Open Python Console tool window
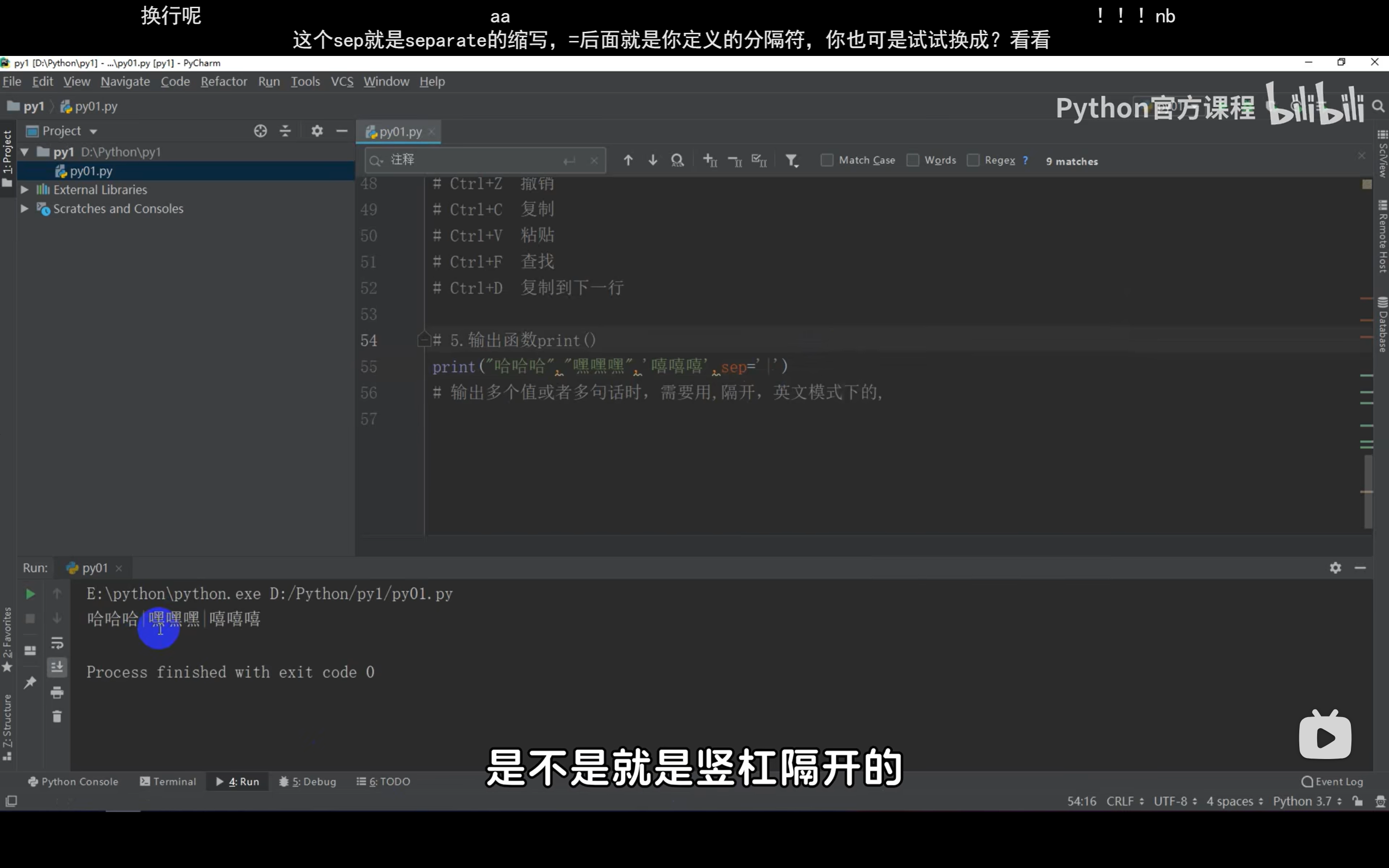This screenshot has width=1389, height=868. (73, 781)
